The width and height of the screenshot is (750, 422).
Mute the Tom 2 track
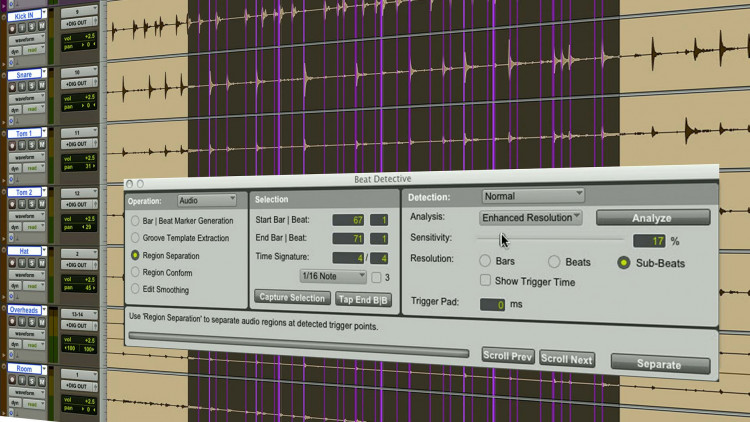[x=42, y=203]
